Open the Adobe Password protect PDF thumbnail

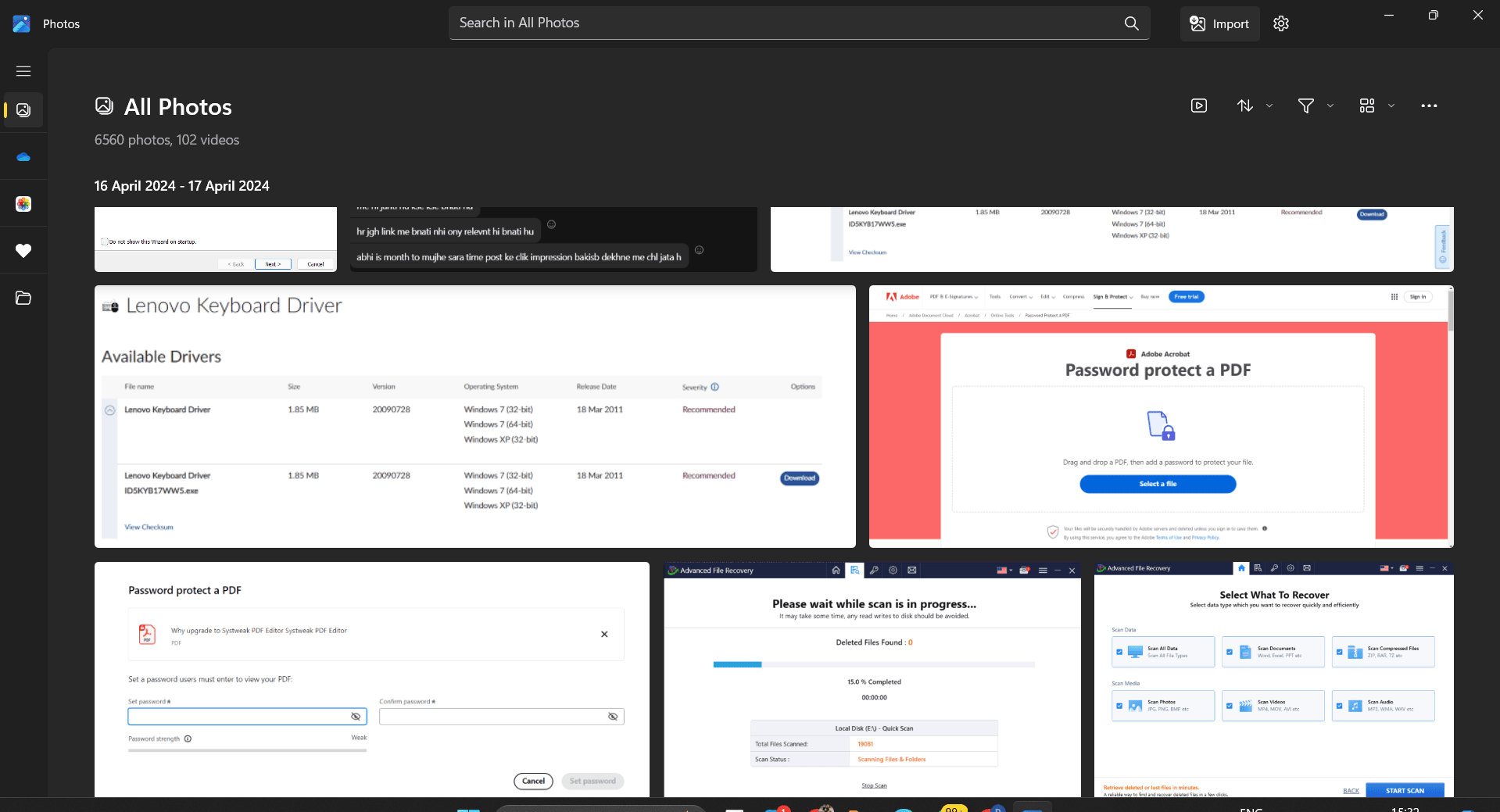[1161, 416]
